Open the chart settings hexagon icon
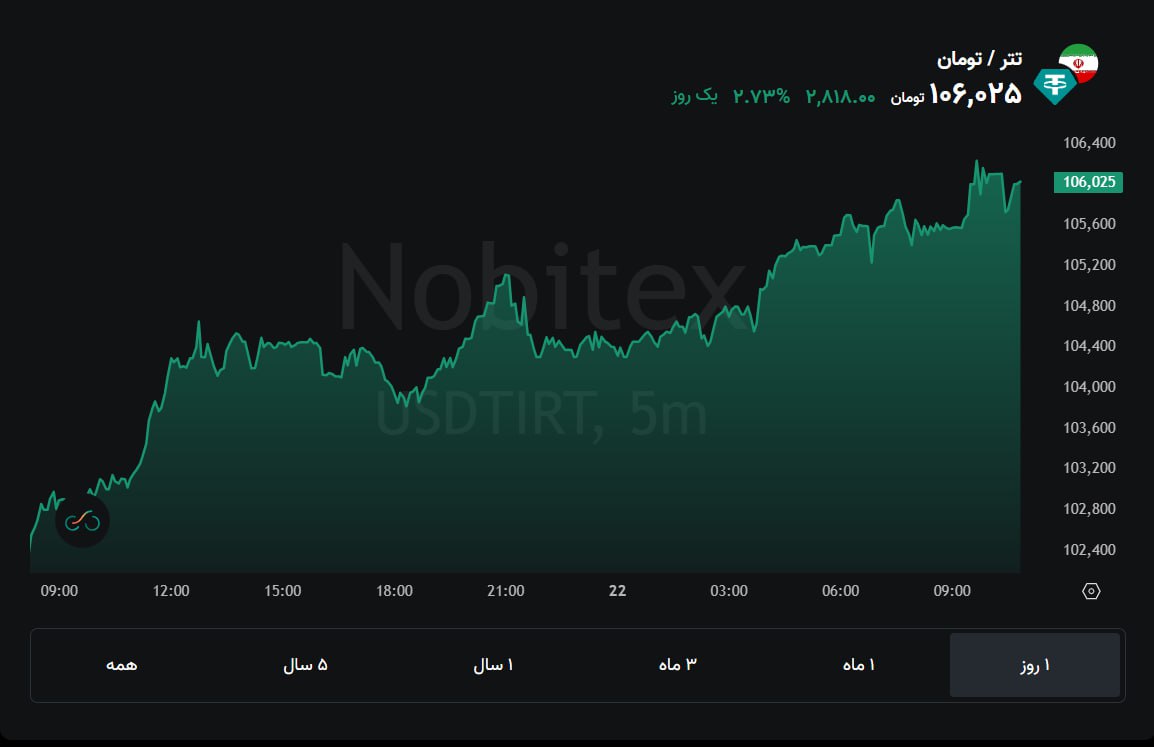The width and height of the screenshot is (1154, 747). tap(1091, 591)
